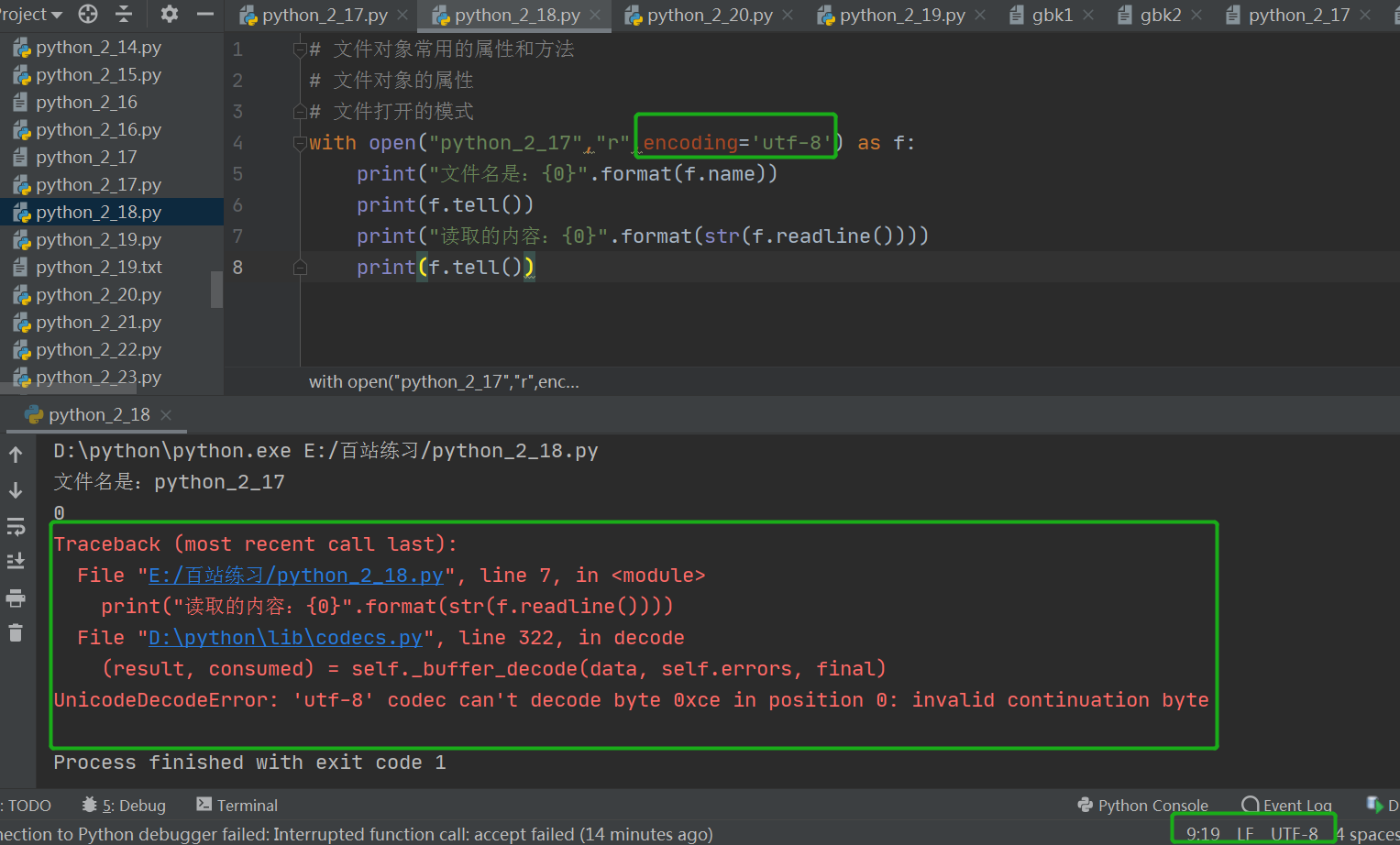Select python_2_21.py in the project tree
Viewport: 1400px width, 845px height.
[x=98, y=323]
